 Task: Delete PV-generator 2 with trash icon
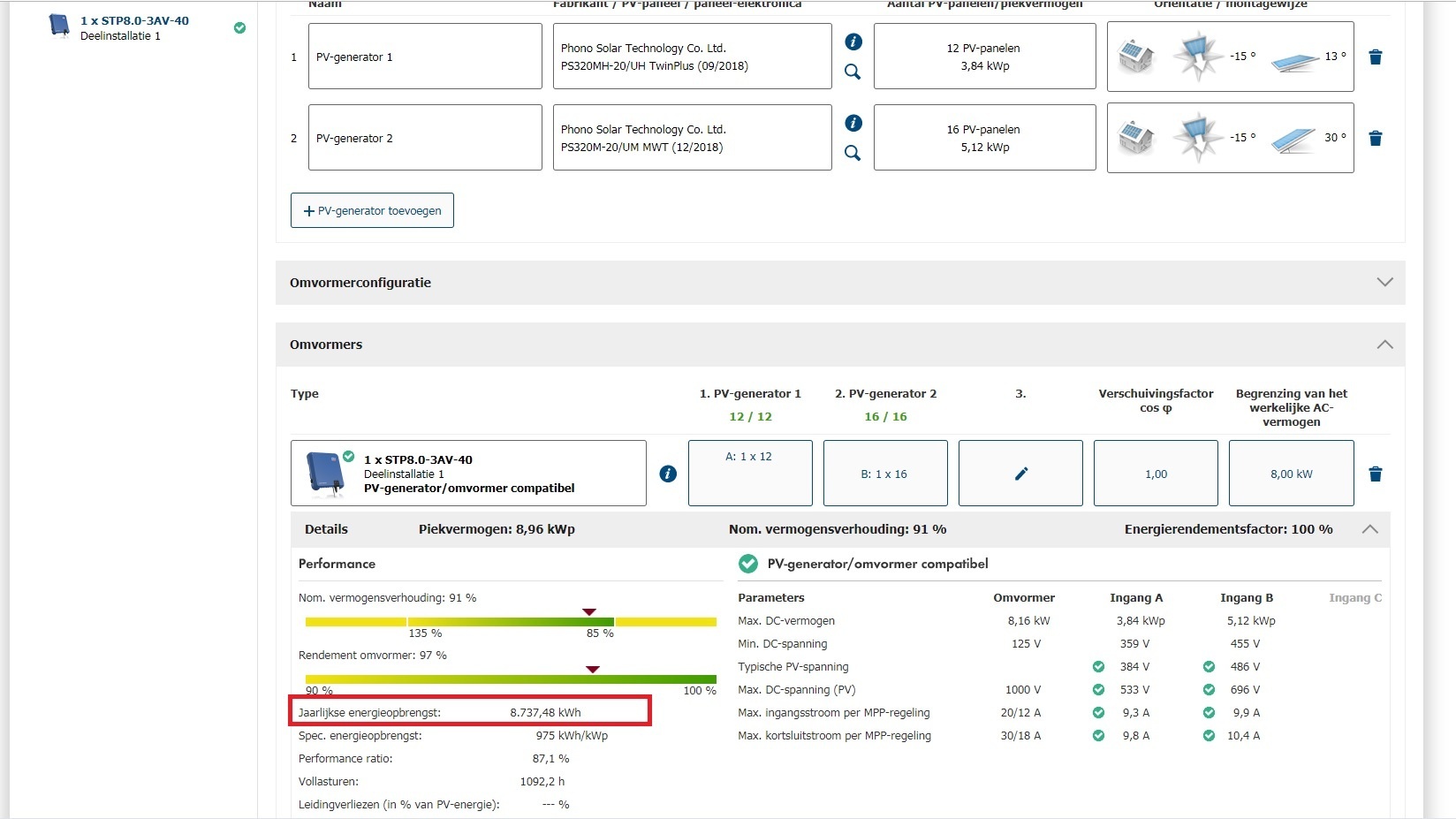pyautogui.click(x=1375, y=139)
